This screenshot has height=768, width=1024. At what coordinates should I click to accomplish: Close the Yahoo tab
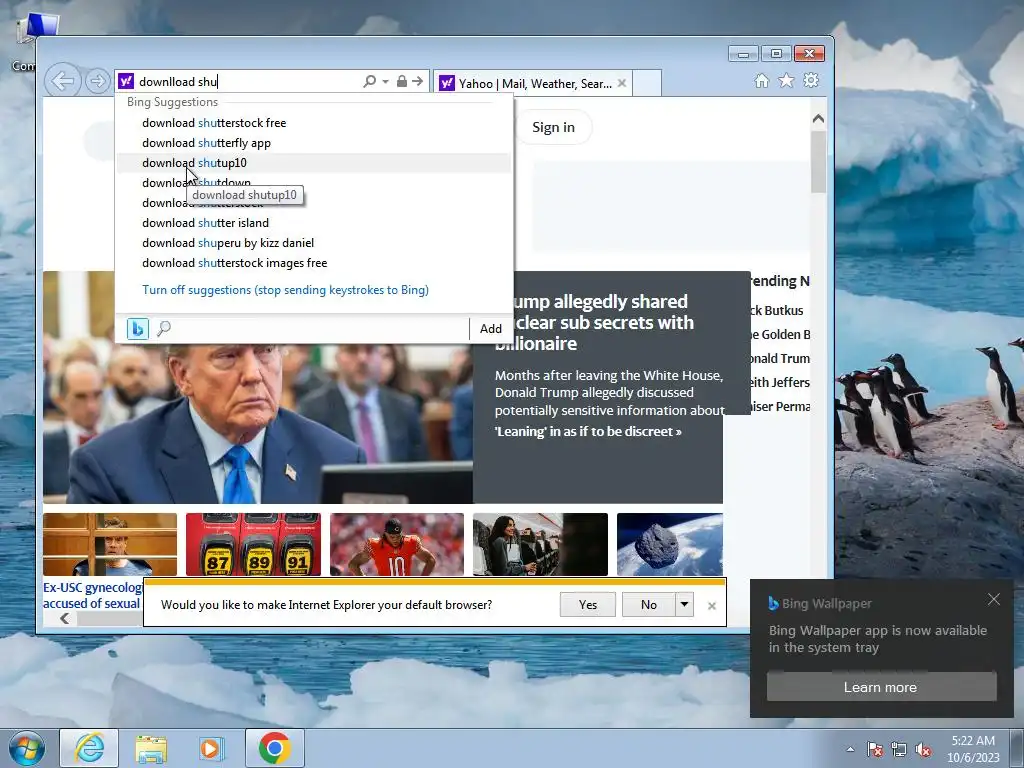[622, 83]
